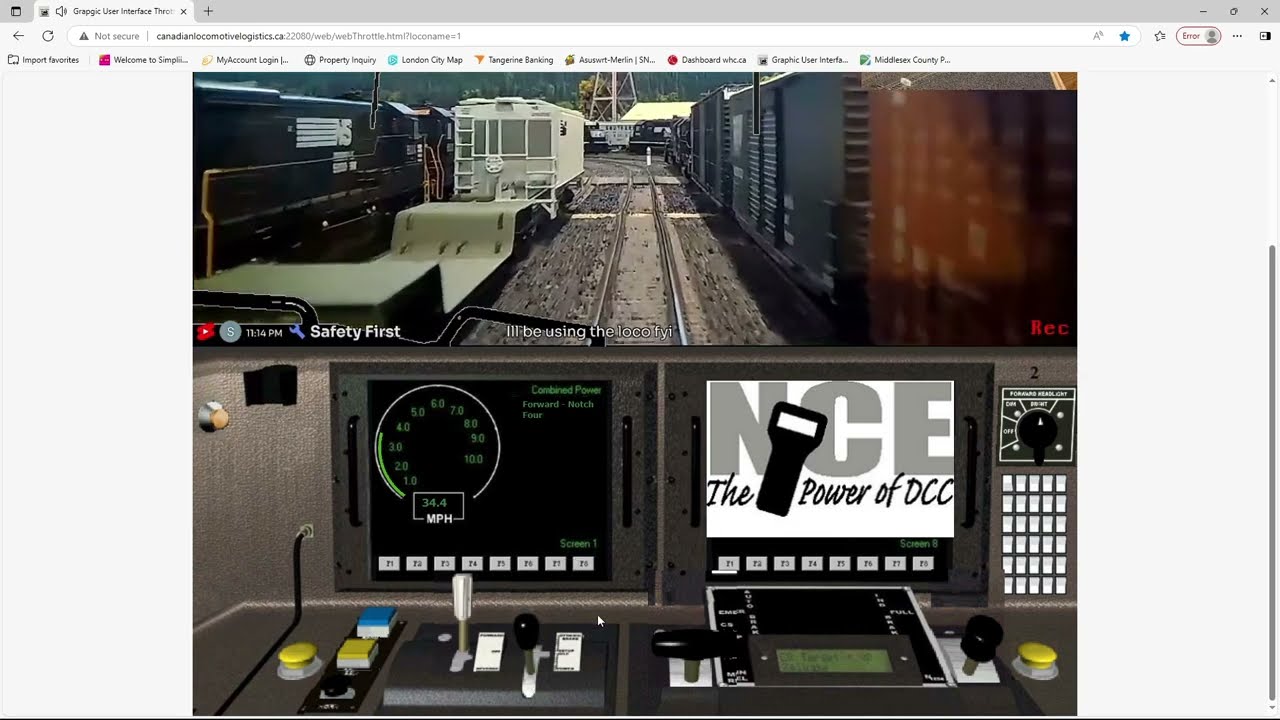The height and width of the screenshot is (720, 1280).
Task: Click the Forward Headlight rotary switch
Action: pos(1038,433)
